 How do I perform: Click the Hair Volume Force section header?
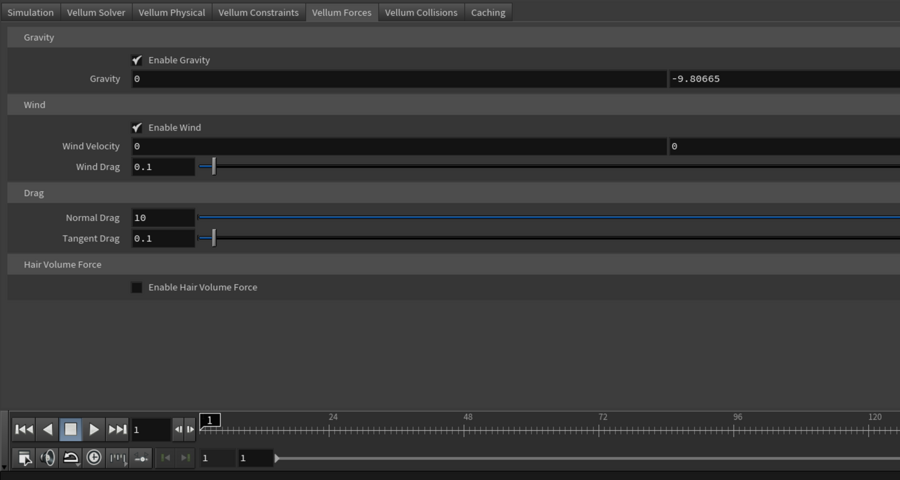(453, 265)
